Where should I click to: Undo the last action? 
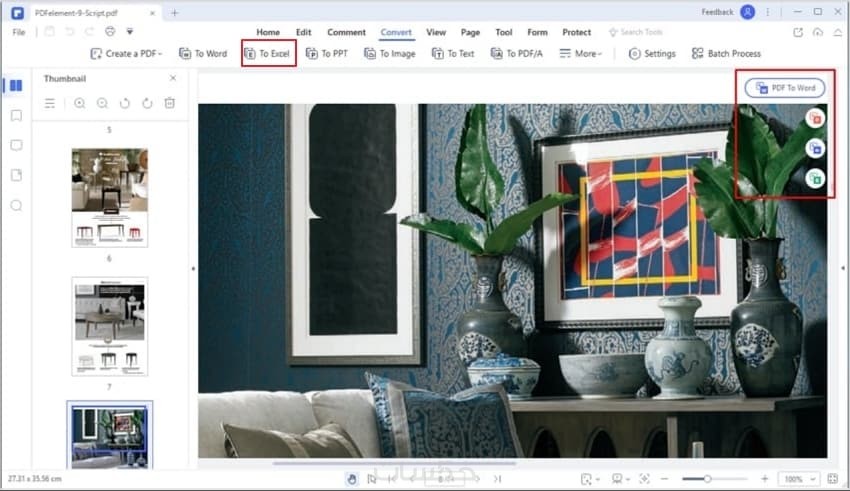69,31
